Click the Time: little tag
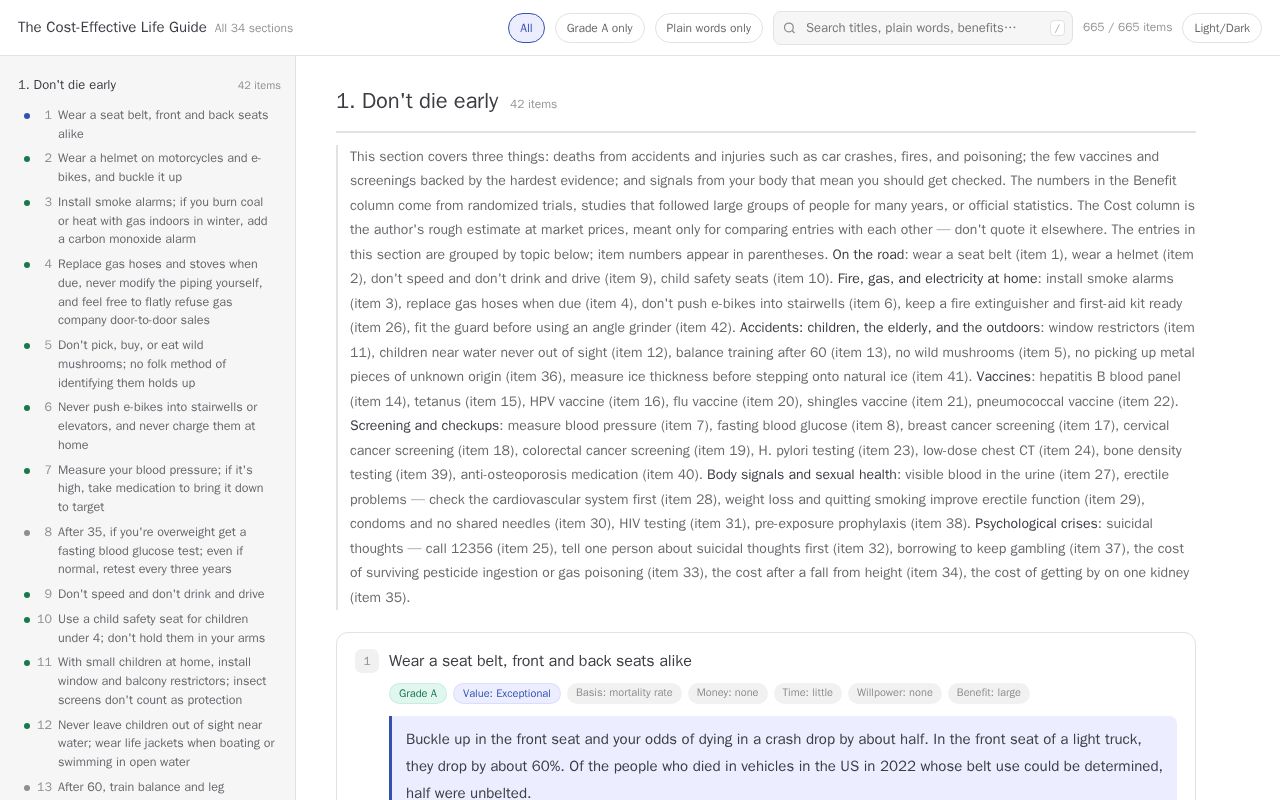1280x800 pixels. coord(807,693)
